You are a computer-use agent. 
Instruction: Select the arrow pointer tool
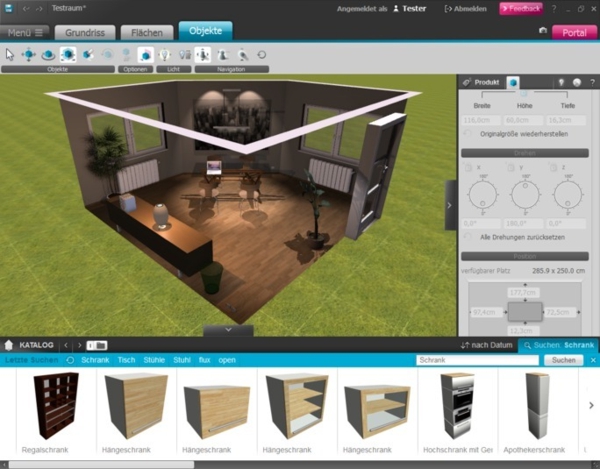[10, 54]
